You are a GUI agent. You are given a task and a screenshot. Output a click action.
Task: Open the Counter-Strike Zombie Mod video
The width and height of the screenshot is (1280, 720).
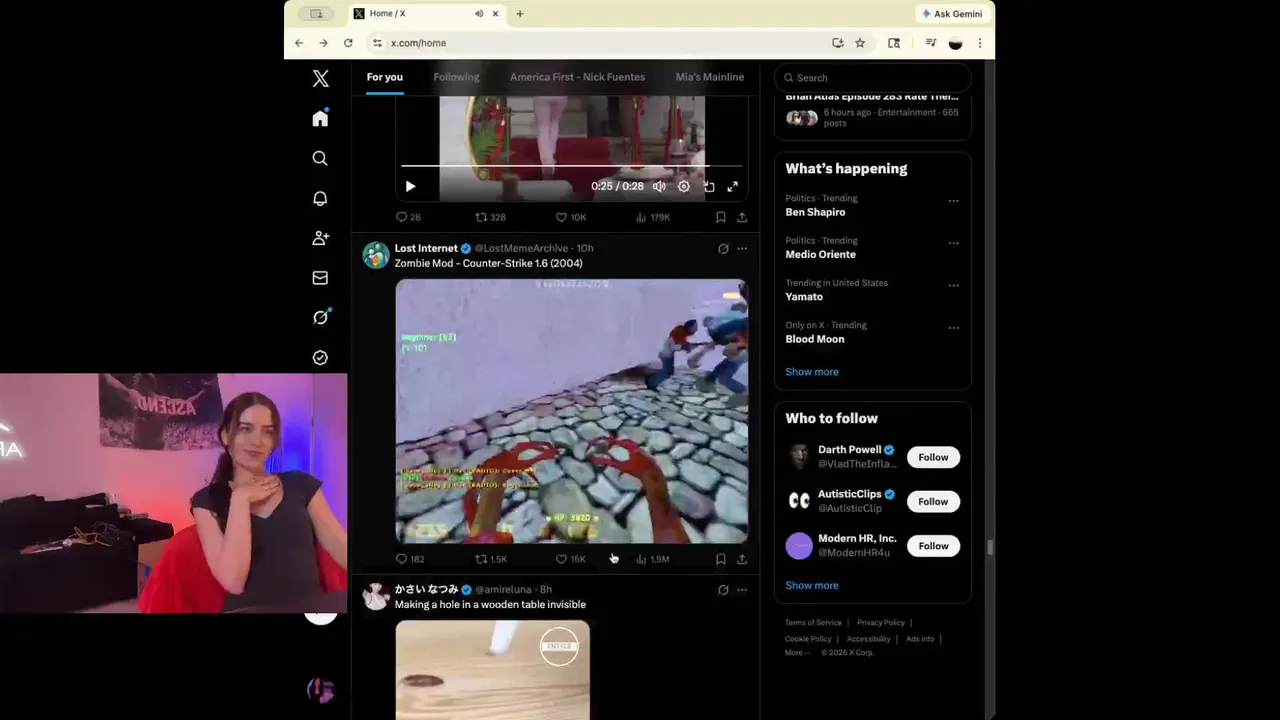click(571, 411)
